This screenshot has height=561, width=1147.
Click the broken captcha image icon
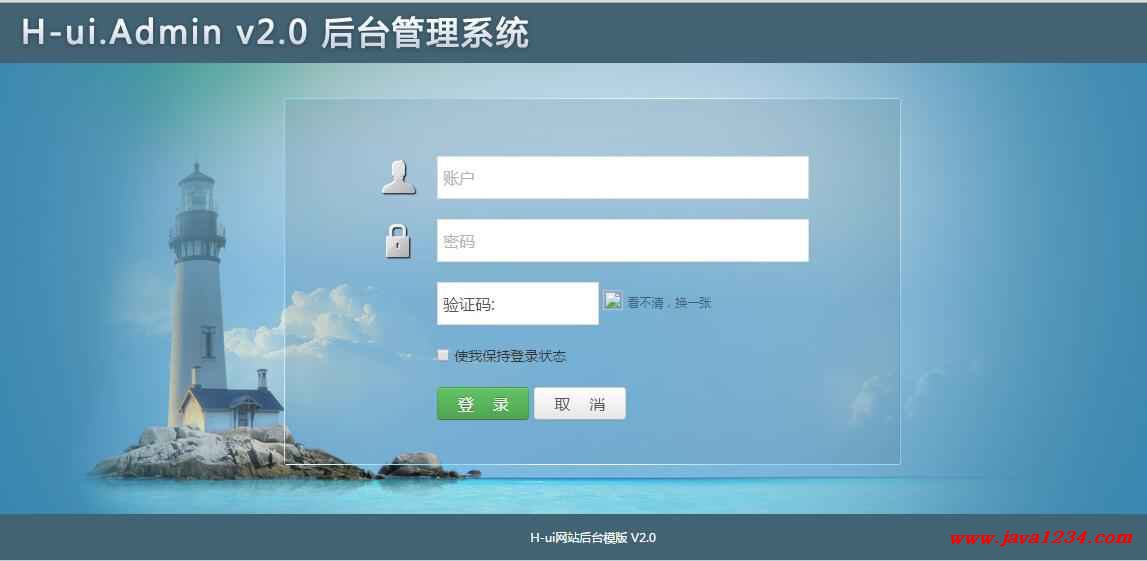612,300
